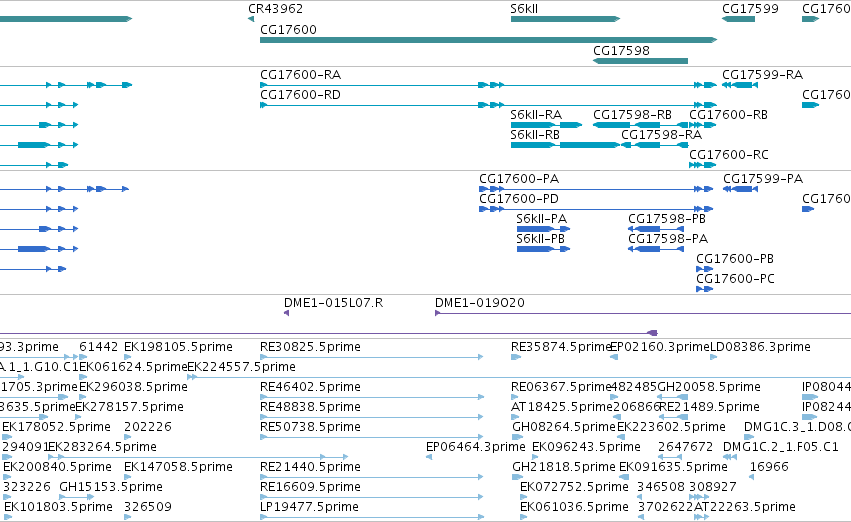Select the RE16609.5prime EST label
Screen dimensions: 851x522
(x=310, y=487)
